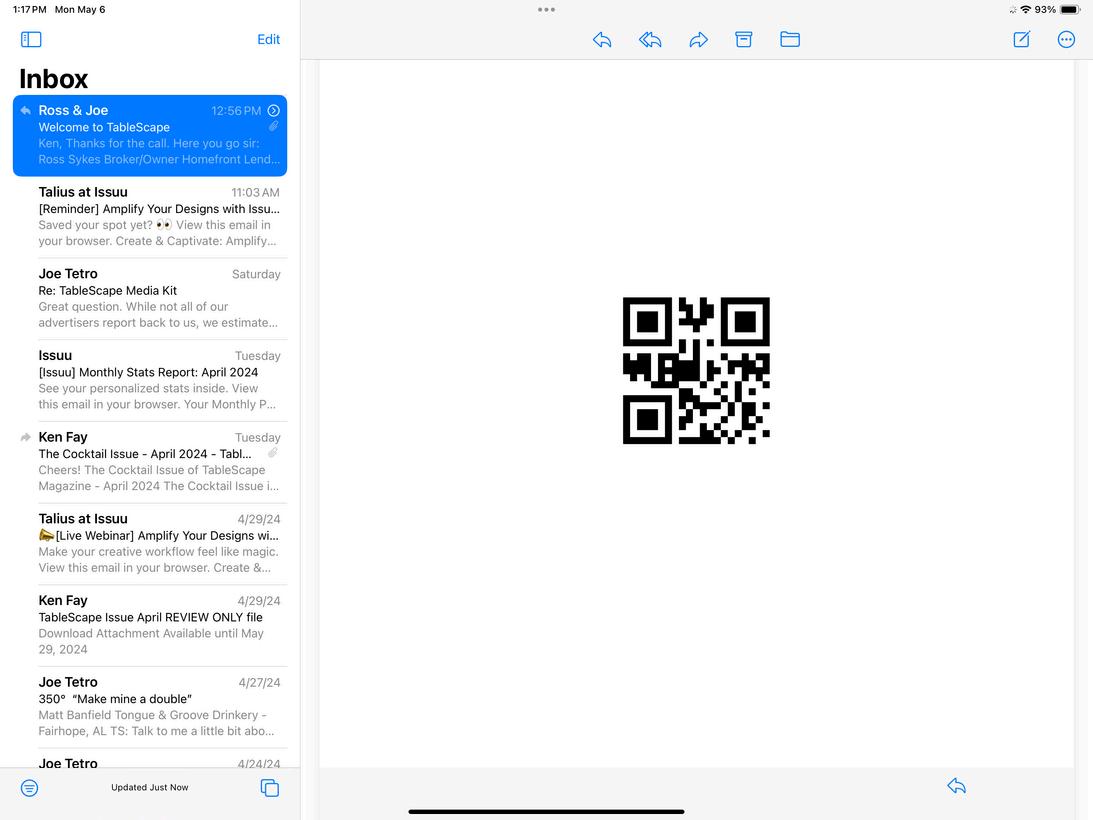
Task: Open the filter mailbox icon
Action: [x=29, y=788]
